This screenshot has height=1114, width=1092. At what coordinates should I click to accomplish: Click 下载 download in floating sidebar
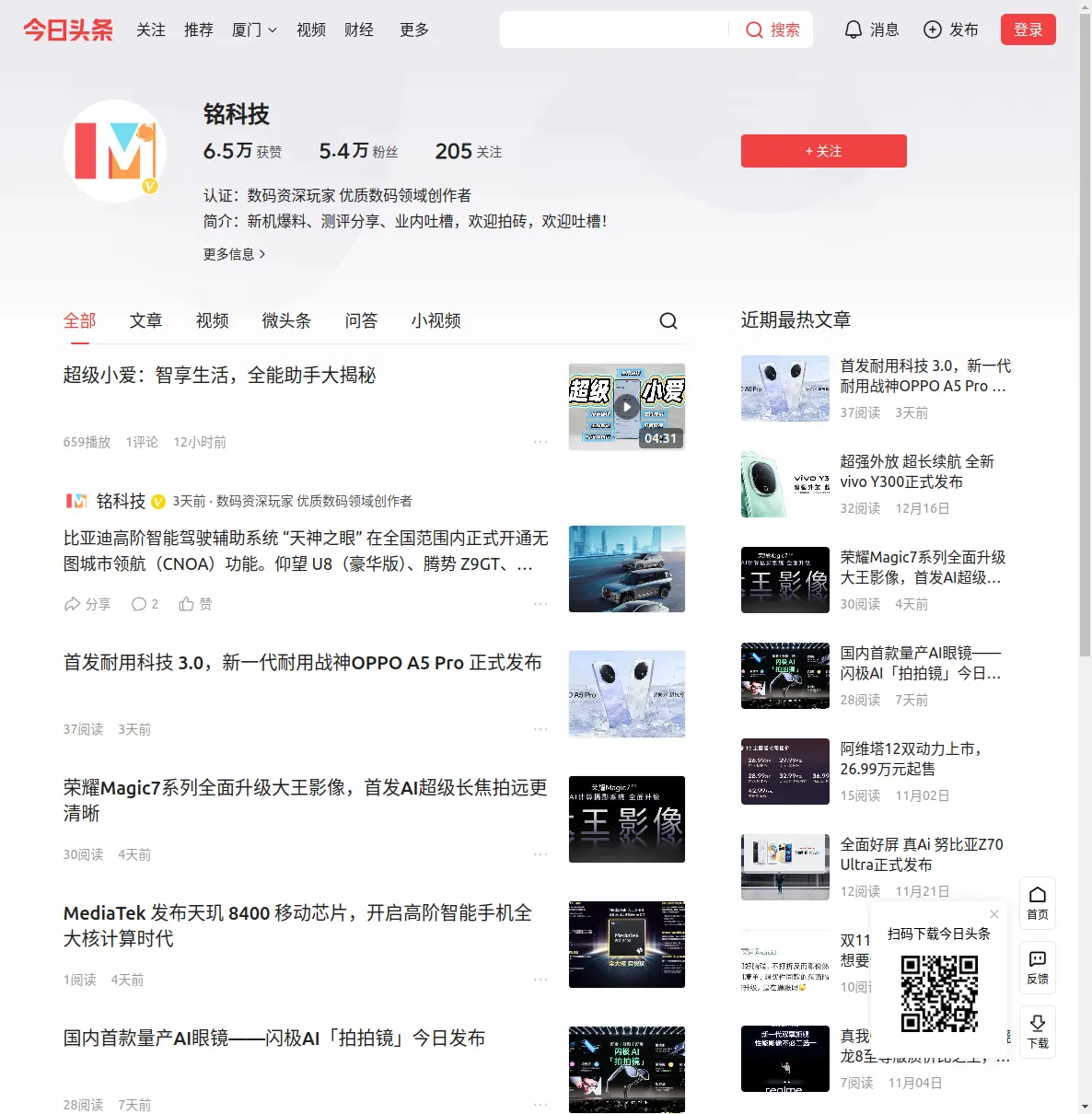point(1038,1032)
